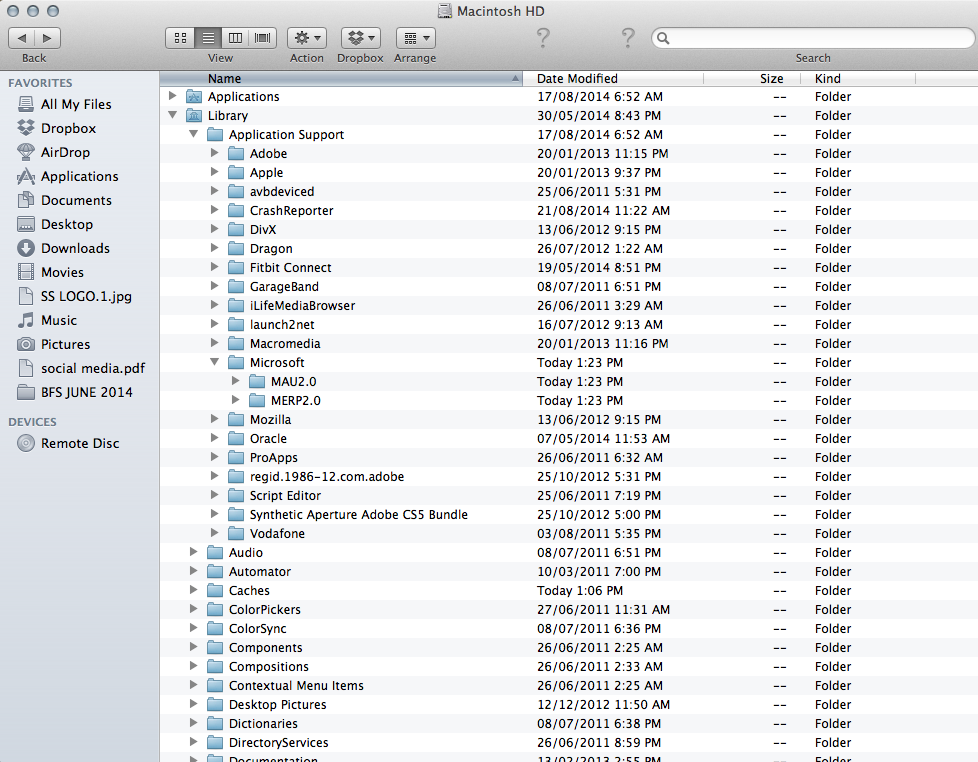
Task: Switch to list view
Action: [x=208, y=38]
